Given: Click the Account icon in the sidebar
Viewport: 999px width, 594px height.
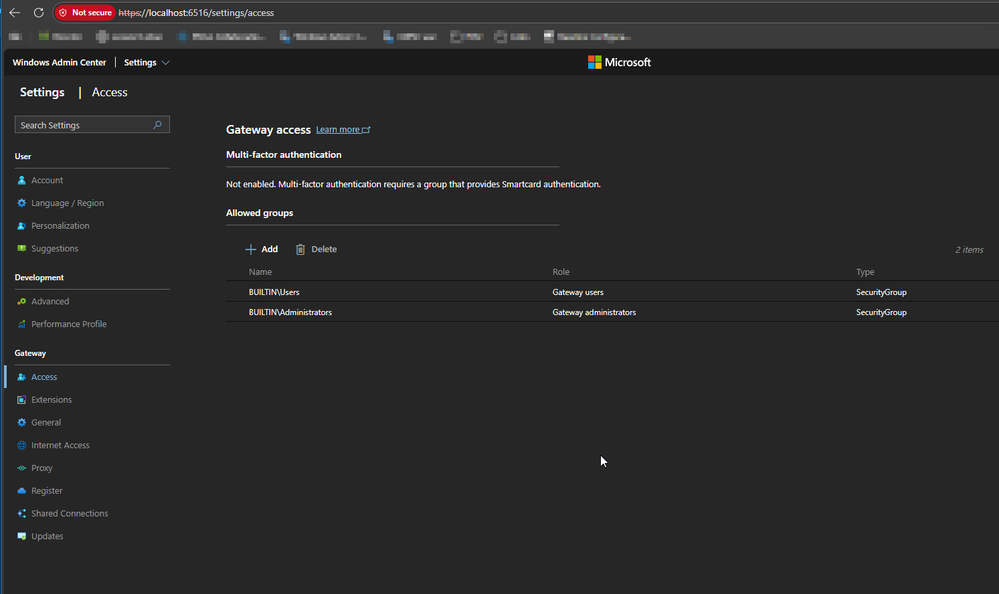Looking at the screenshot, I should [22, 181].
